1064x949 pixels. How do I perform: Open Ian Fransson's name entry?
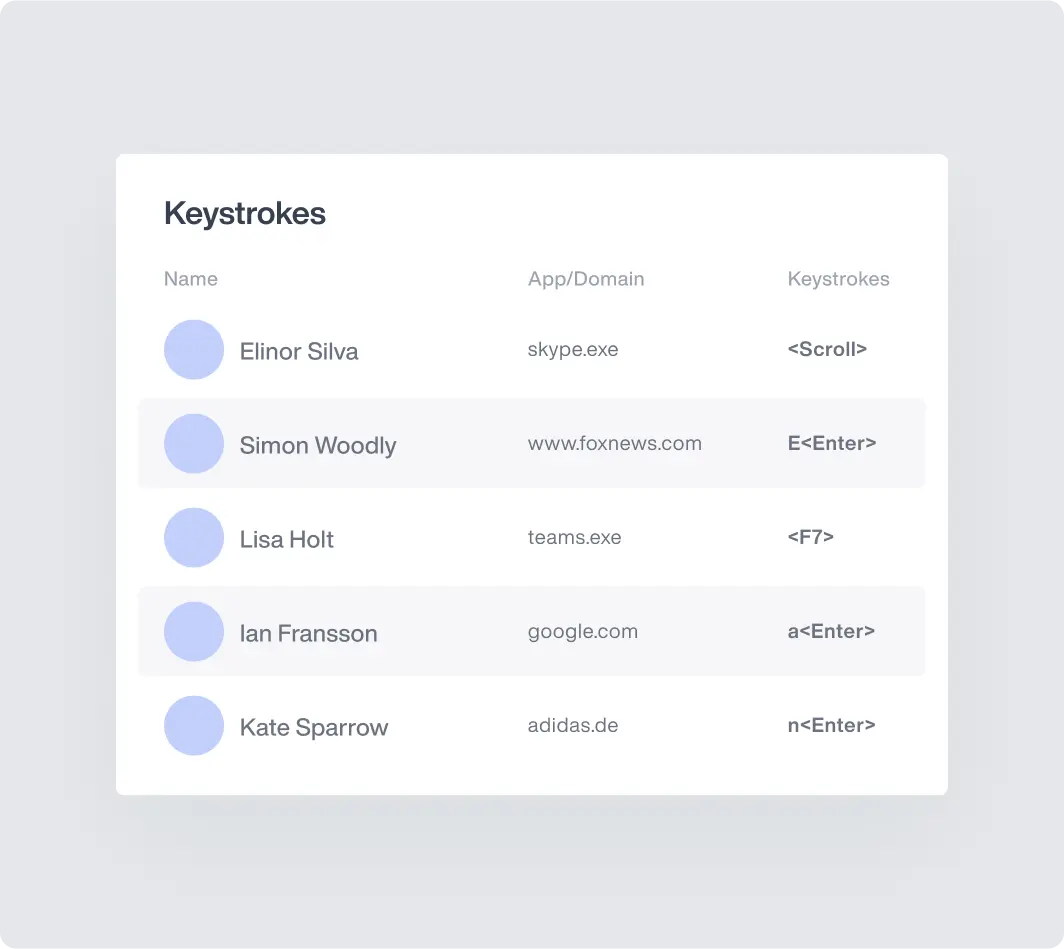pyautogui.click(x=308, y=634)
